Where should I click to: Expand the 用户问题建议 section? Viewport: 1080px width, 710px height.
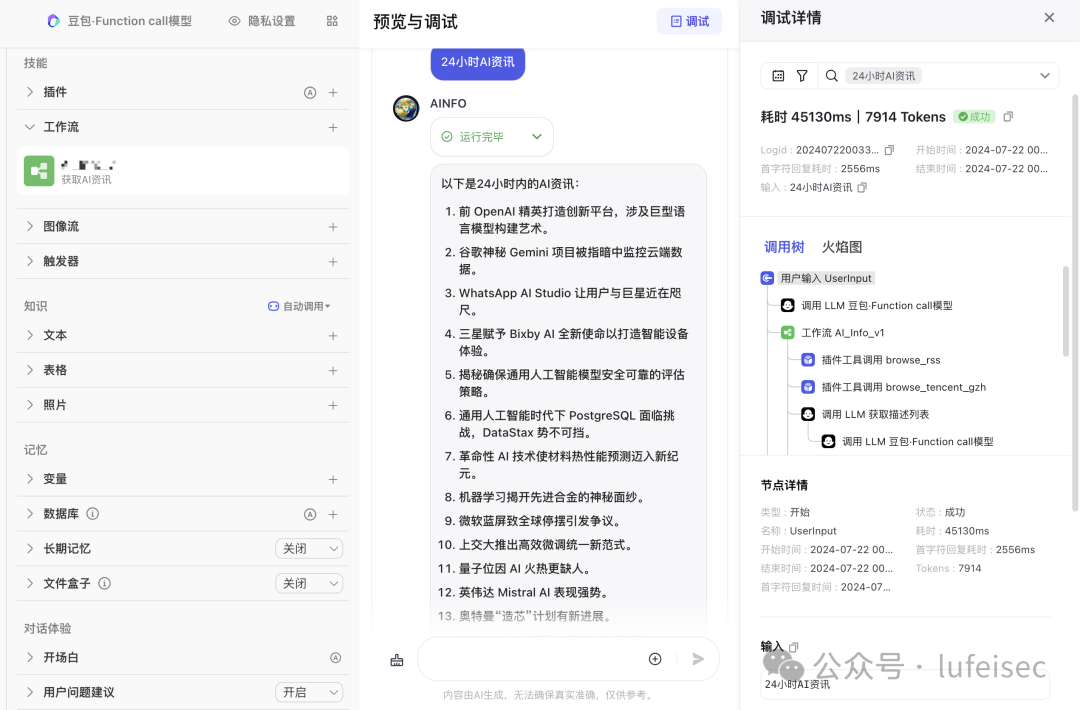30,691
